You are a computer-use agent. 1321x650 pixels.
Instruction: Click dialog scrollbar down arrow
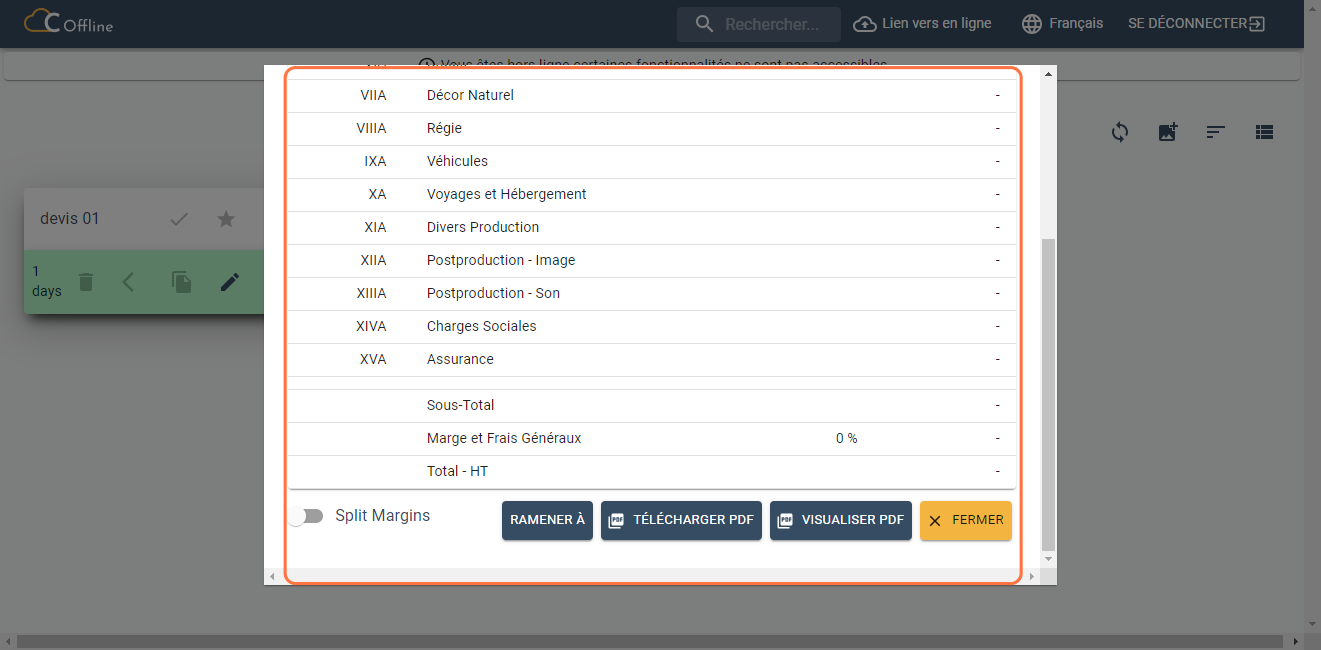point(1048,559)
